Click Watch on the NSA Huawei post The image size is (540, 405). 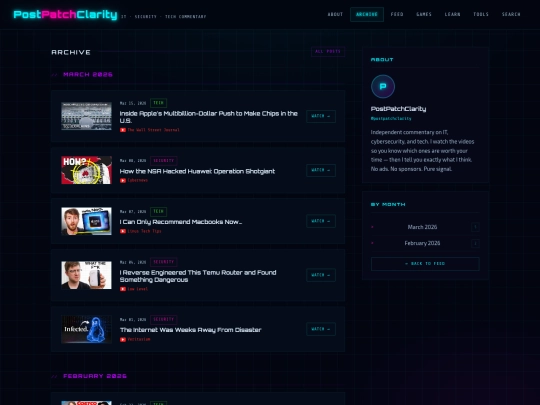321,170
